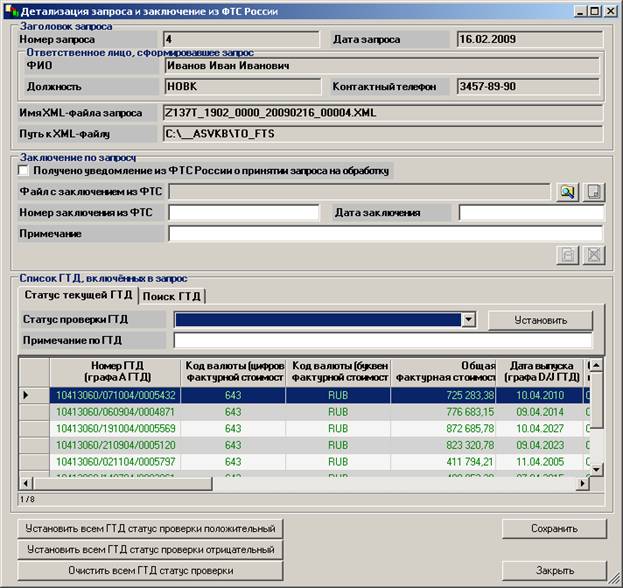Click the cancel icon under the Примечание field
The image size is (623, 588).
click(x=594, y=255)
